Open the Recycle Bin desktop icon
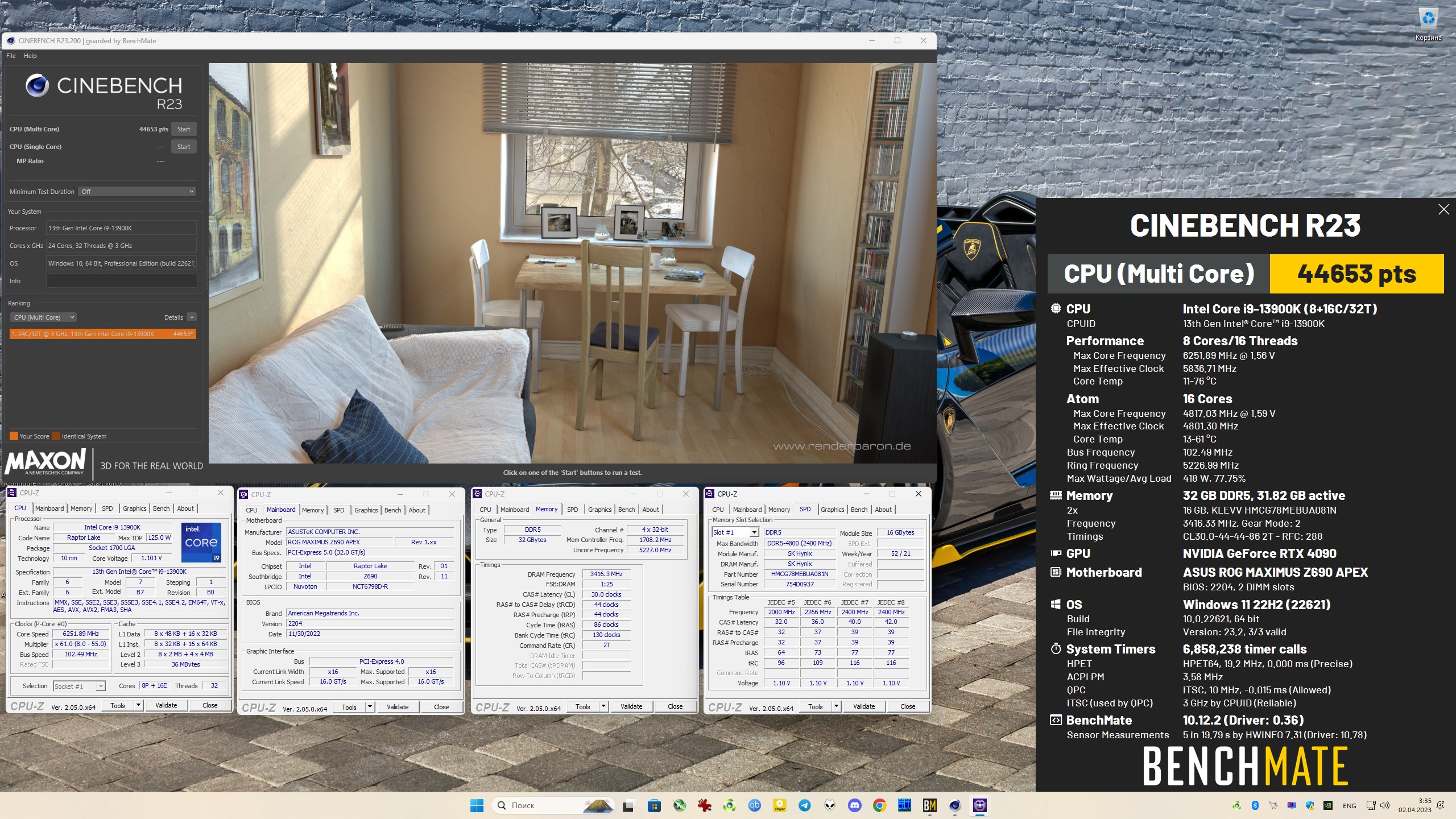The width and height of the screenshot is (1456, 819). coord(1428,24)
